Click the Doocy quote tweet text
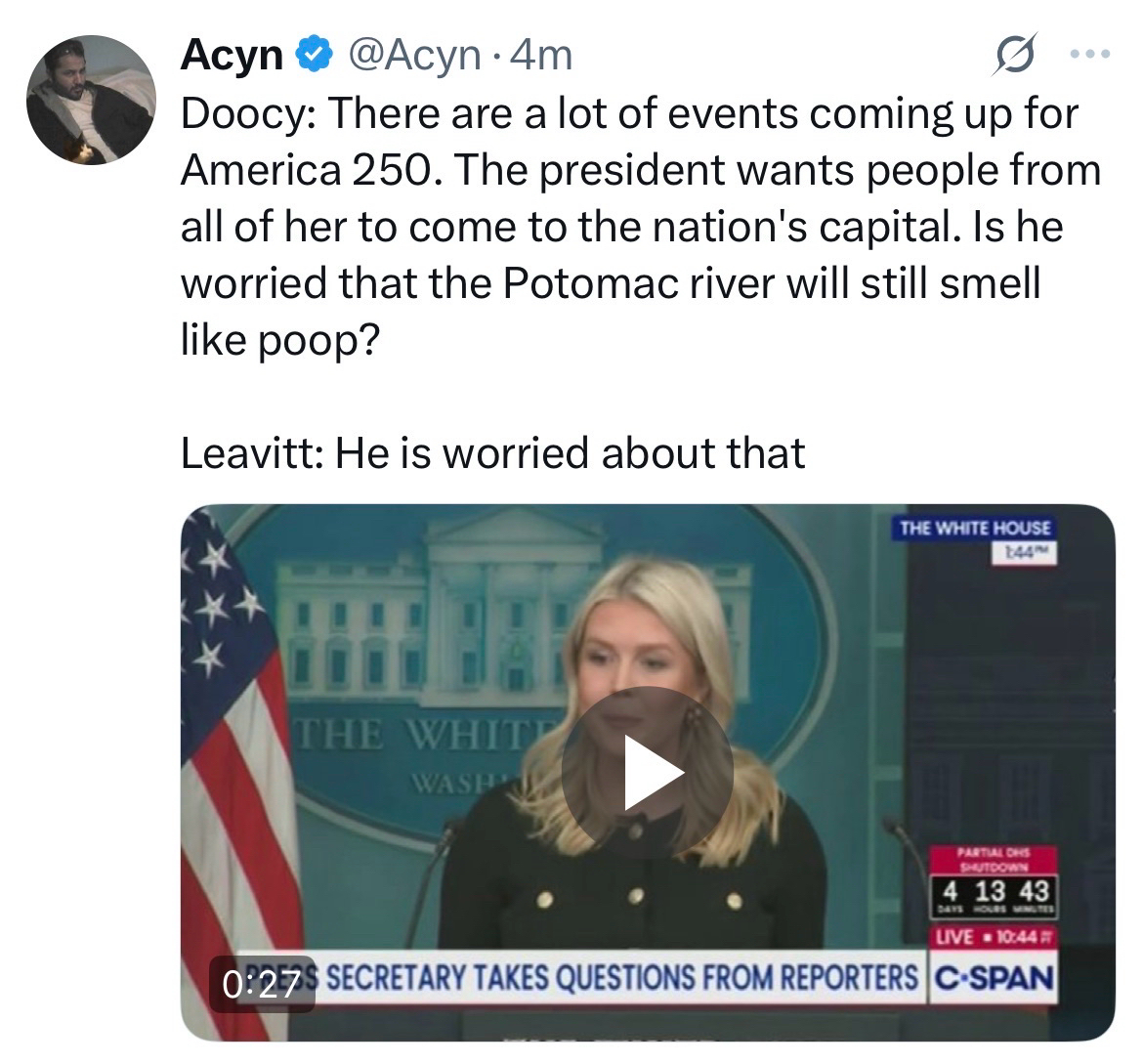 tap(625, 226)
